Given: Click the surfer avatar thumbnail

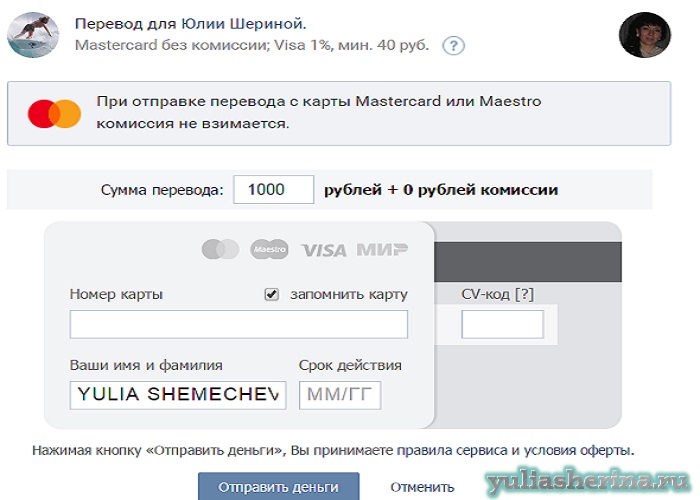Looking at the screenshot, I should pos(33,35).
